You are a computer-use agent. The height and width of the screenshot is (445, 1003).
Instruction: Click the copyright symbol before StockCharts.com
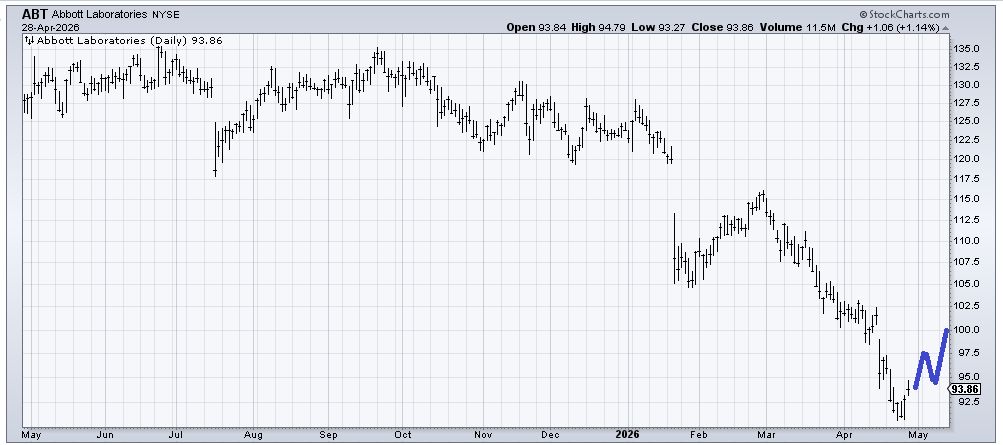pos(863,14)
